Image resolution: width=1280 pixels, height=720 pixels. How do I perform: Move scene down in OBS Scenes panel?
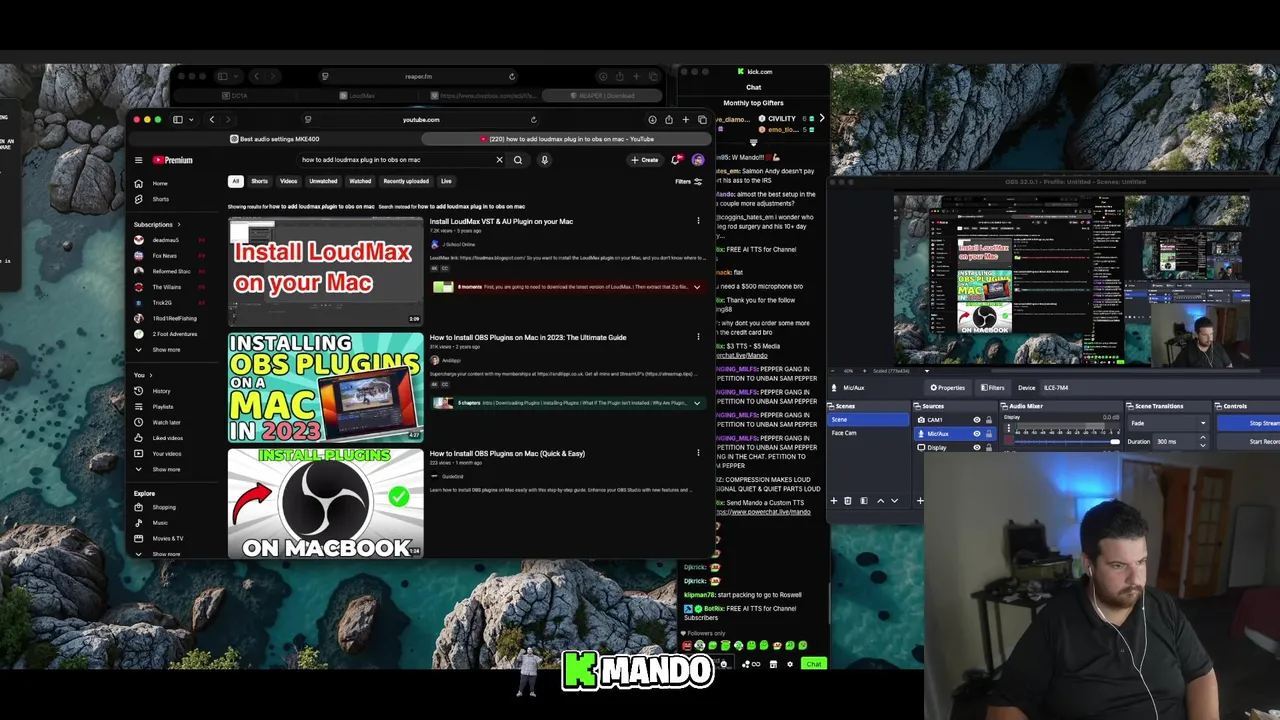894,501
